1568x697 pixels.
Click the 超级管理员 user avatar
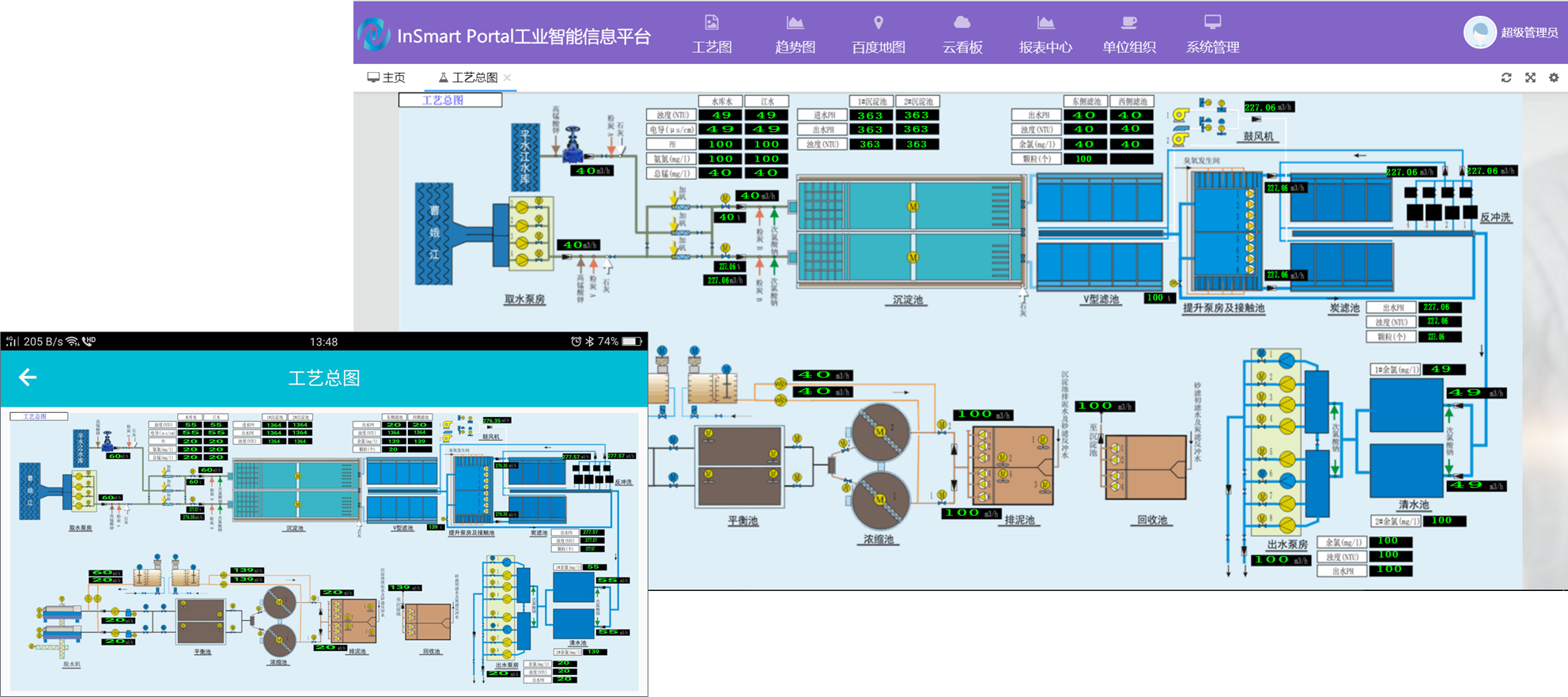click(1479, 32)
